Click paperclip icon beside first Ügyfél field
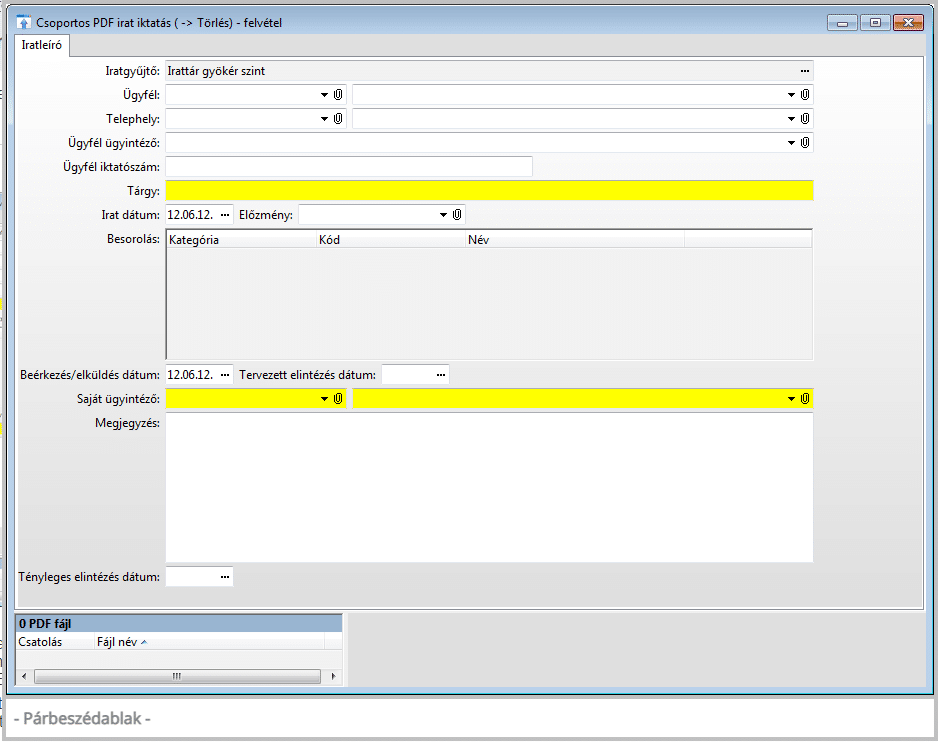The image size is (938, 742). (339, 94)
